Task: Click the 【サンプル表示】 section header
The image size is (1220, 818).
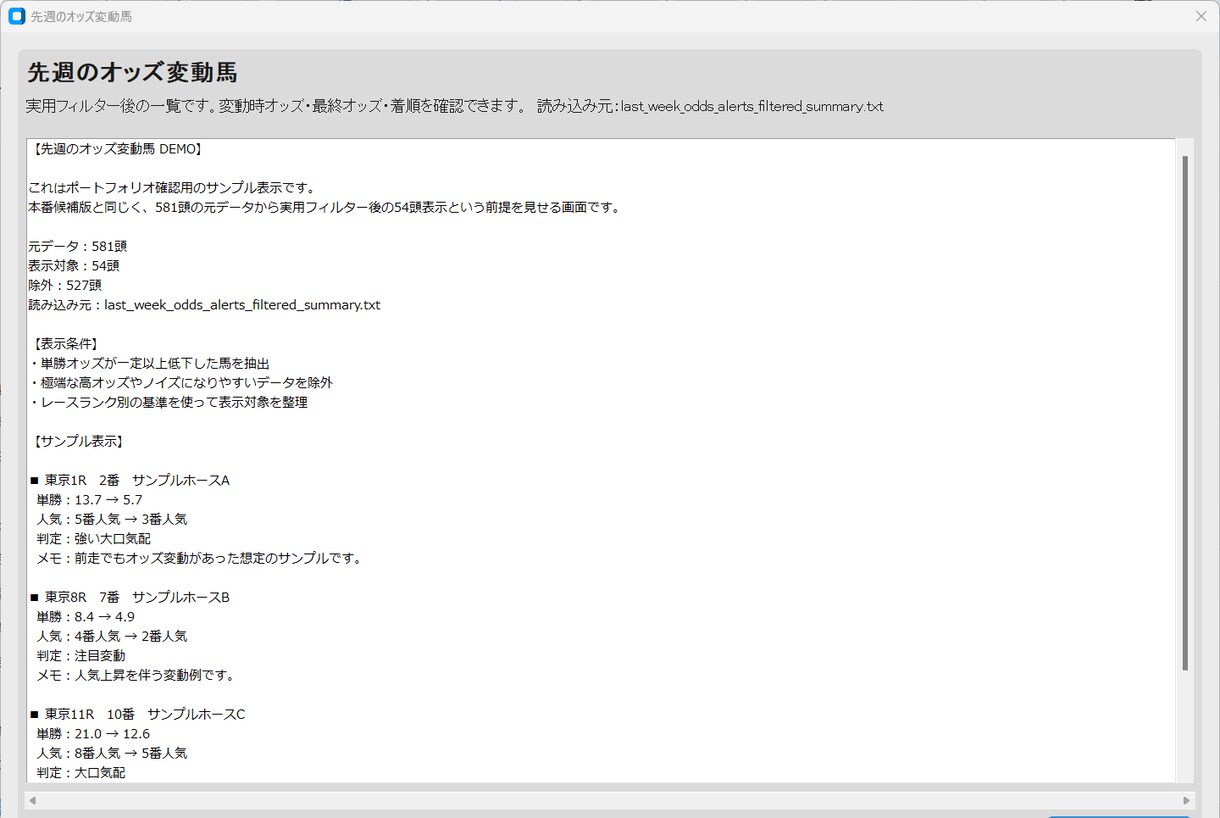Action: 78,441
